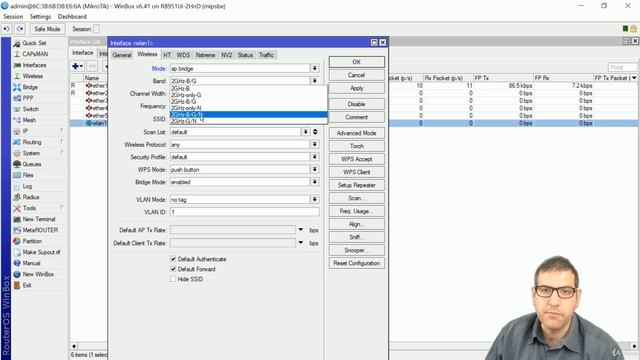Open Queues in sidebar
The height and width of the screenshot is (360, 640).
coord(31,164)
